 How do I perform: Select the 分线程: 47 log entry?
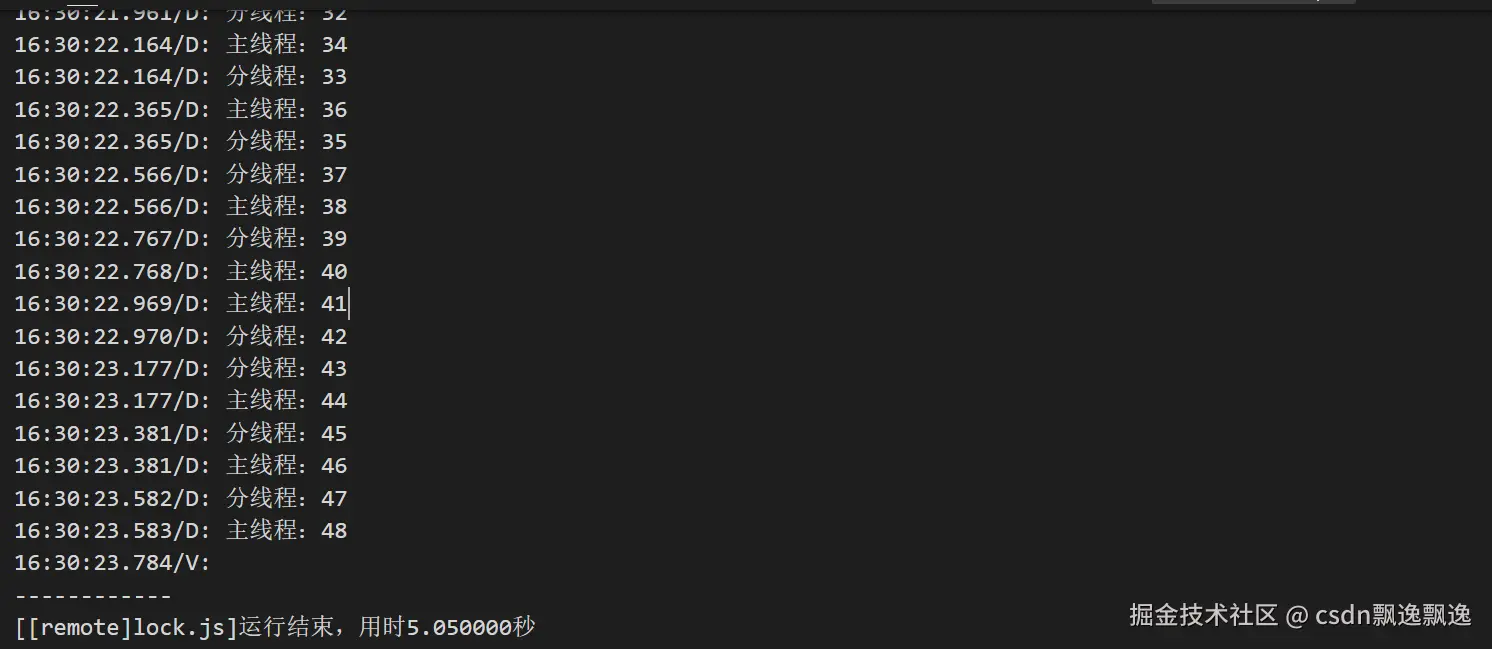180,499
